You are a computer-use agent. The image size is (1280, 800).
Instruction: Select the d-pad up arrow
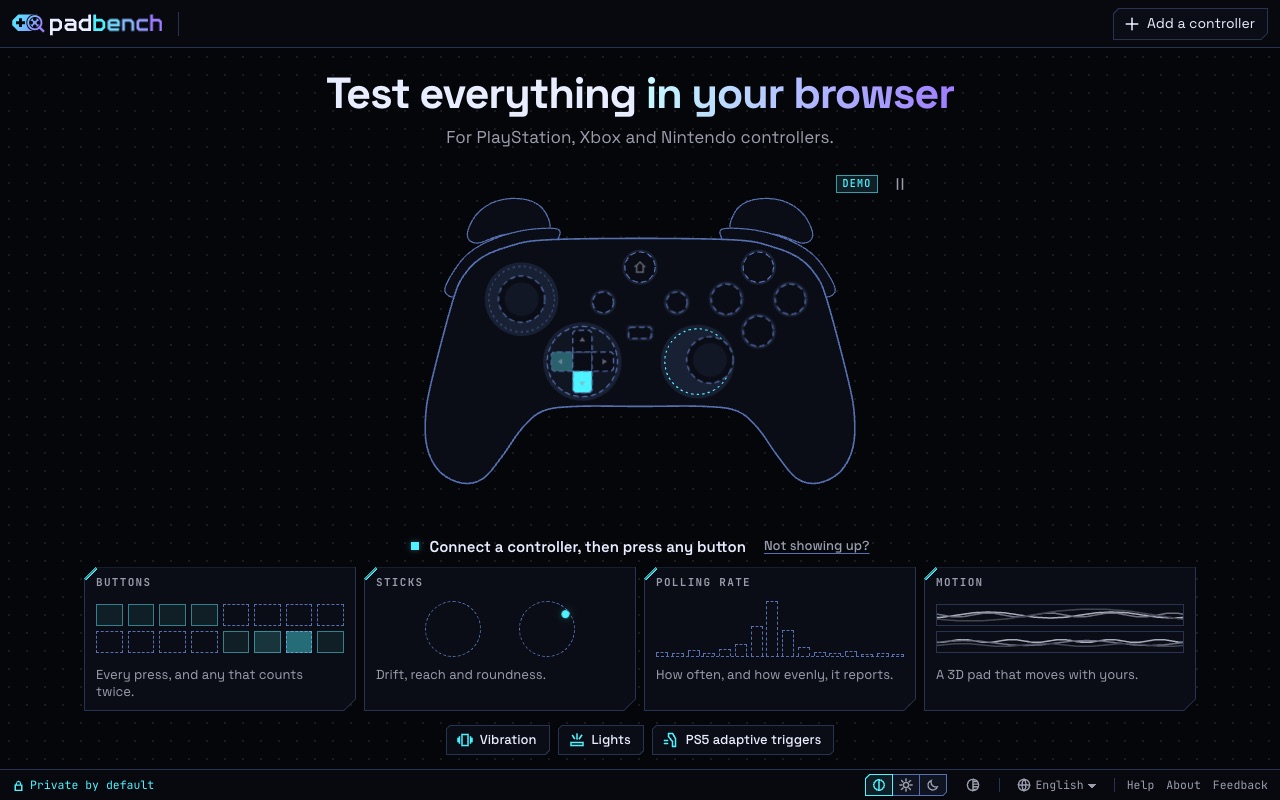[583, 340]
